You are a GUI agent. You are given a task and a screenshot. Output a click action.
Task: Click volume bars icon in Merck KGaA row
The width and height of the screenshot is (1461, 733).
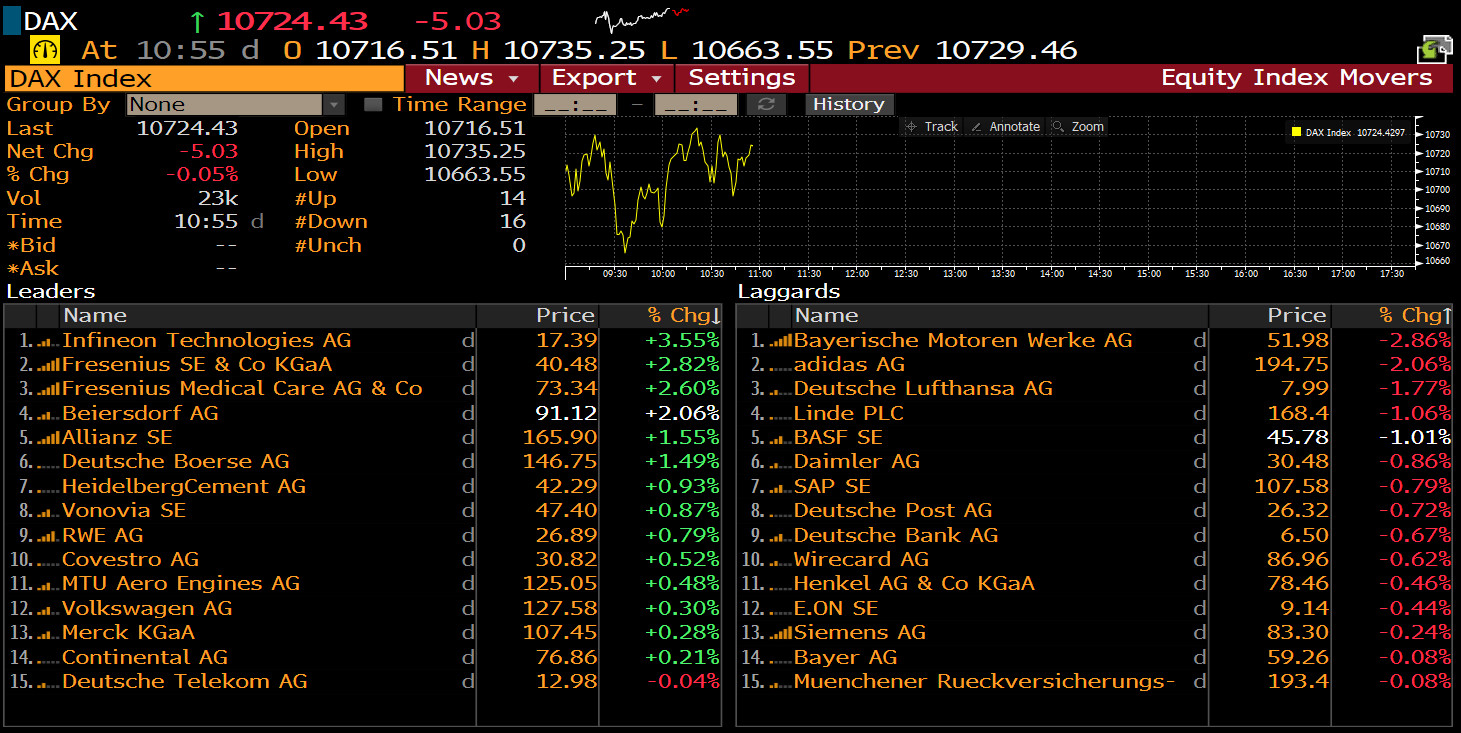49,633
